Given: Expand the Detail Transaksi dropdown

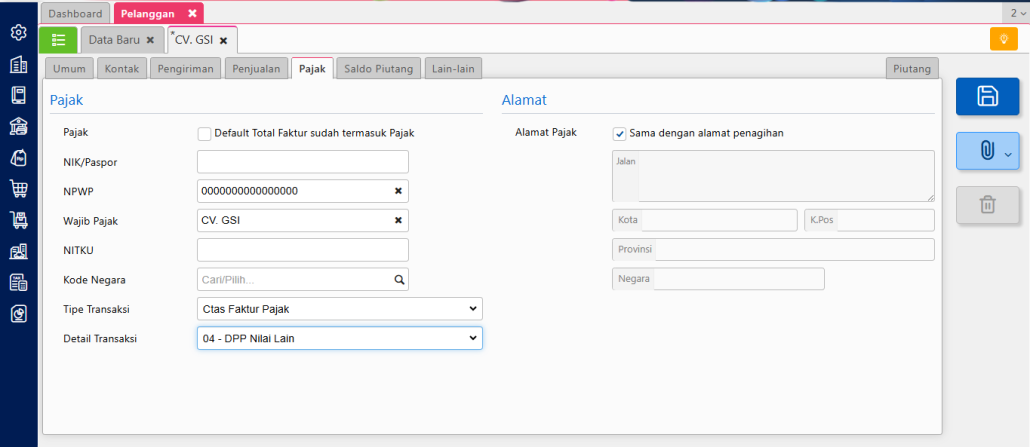Looking at the screenshot, I should pyautogui.click(x=340, y=339).
